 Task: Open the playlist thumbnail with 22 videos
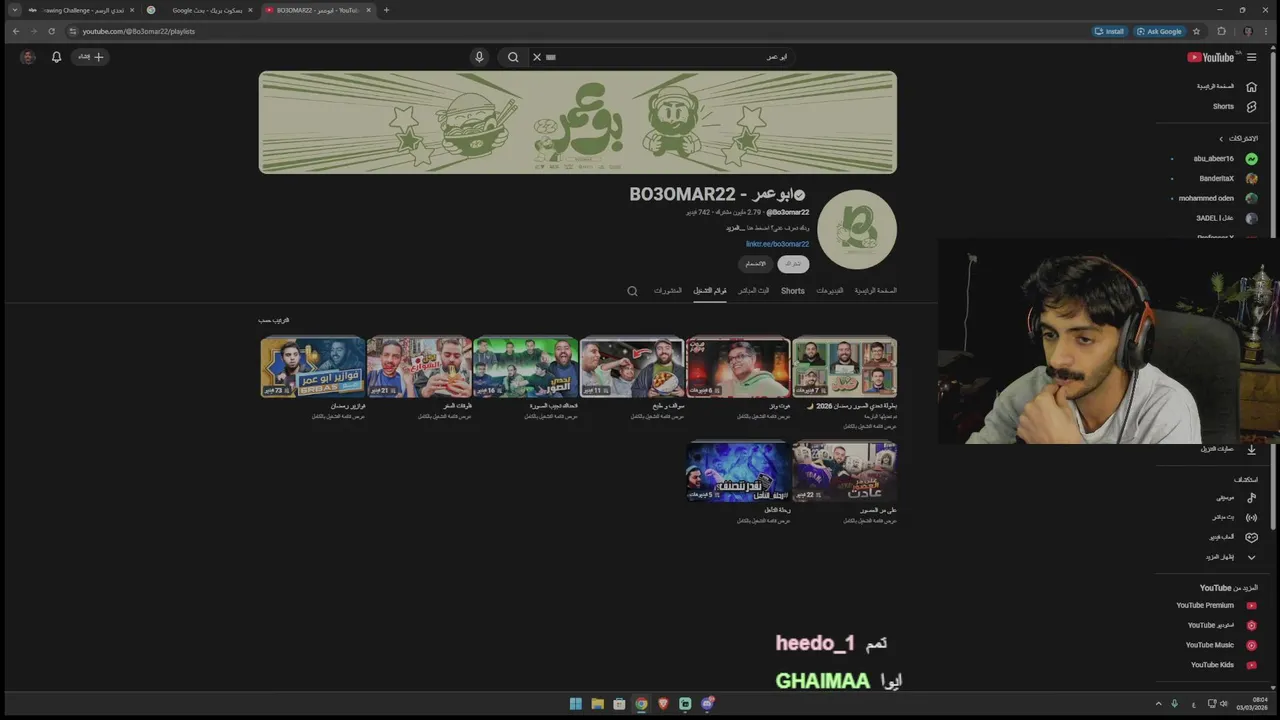tap(844, 472)
